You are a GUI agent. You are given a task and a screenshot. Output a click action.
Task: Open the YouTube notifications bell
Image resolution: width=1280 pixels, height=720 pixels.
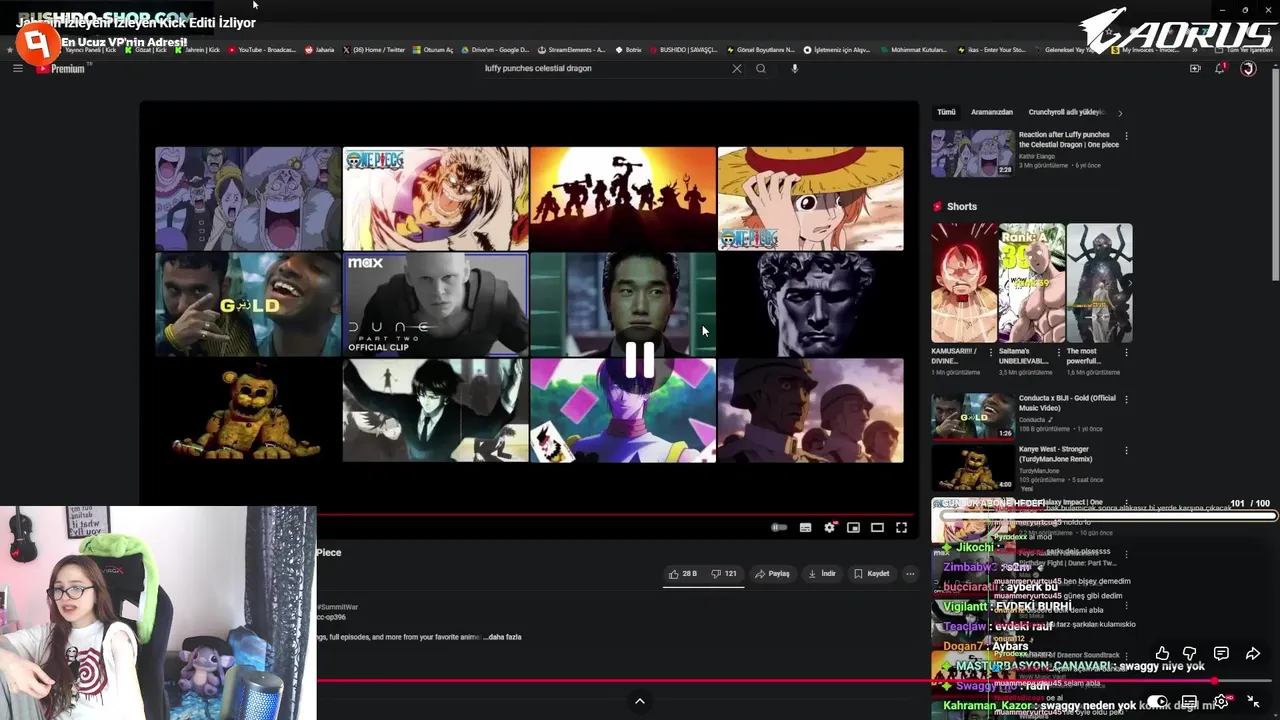[1220, 68]
